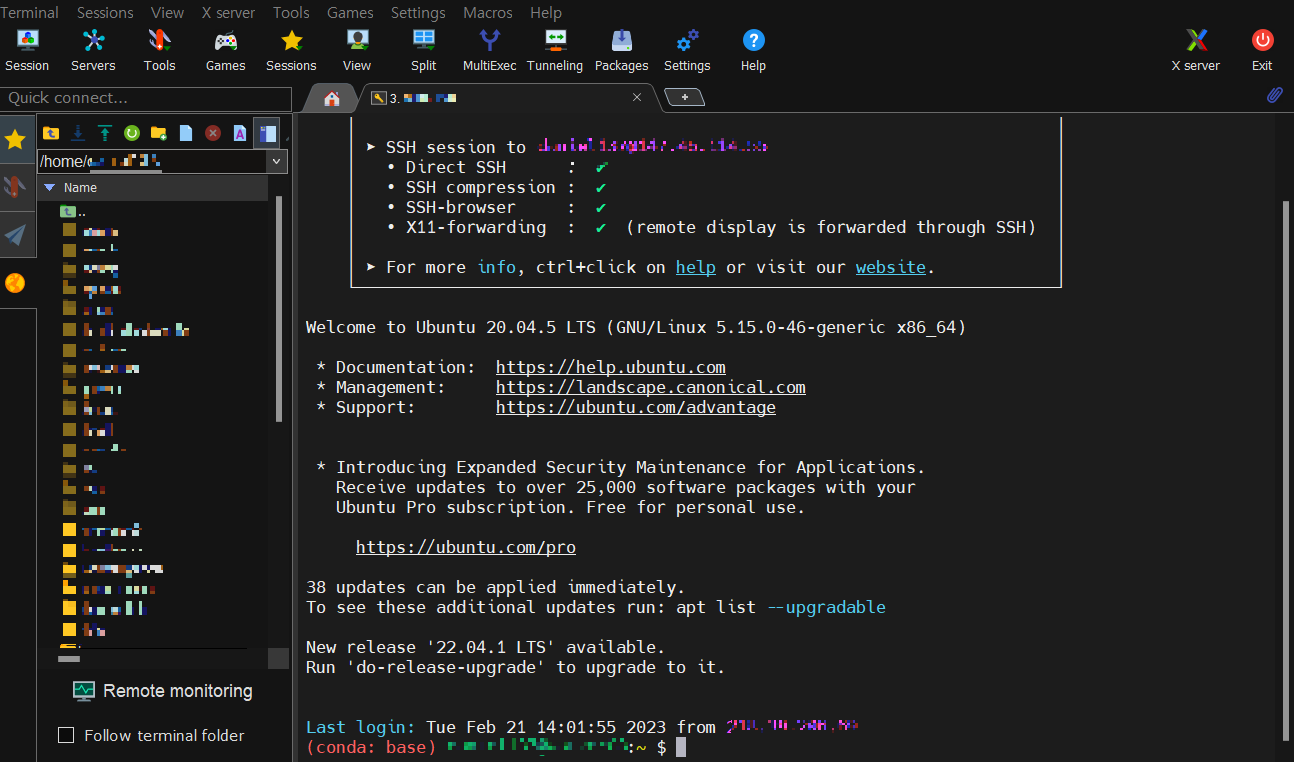Click the upload files icon
The height and width of the screenshot is (762, 1294).
(104, 132)
